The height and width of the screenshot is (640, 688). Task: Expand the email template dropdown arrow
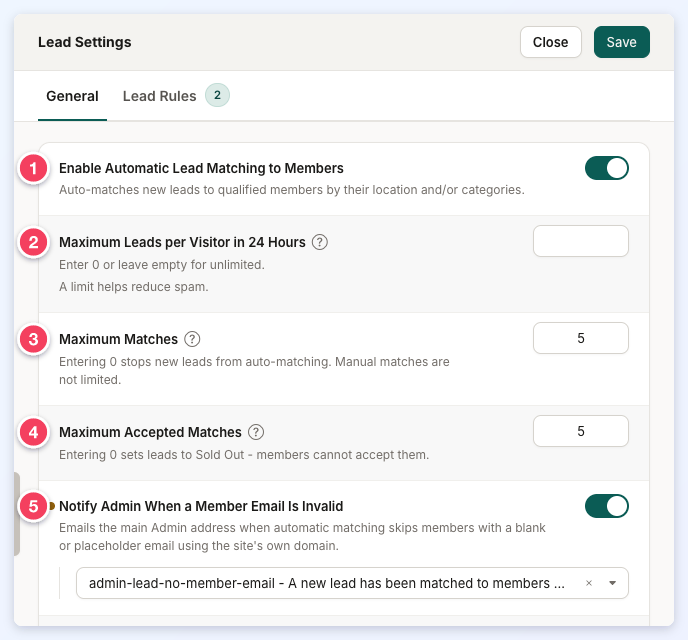(x=613, y=583)
